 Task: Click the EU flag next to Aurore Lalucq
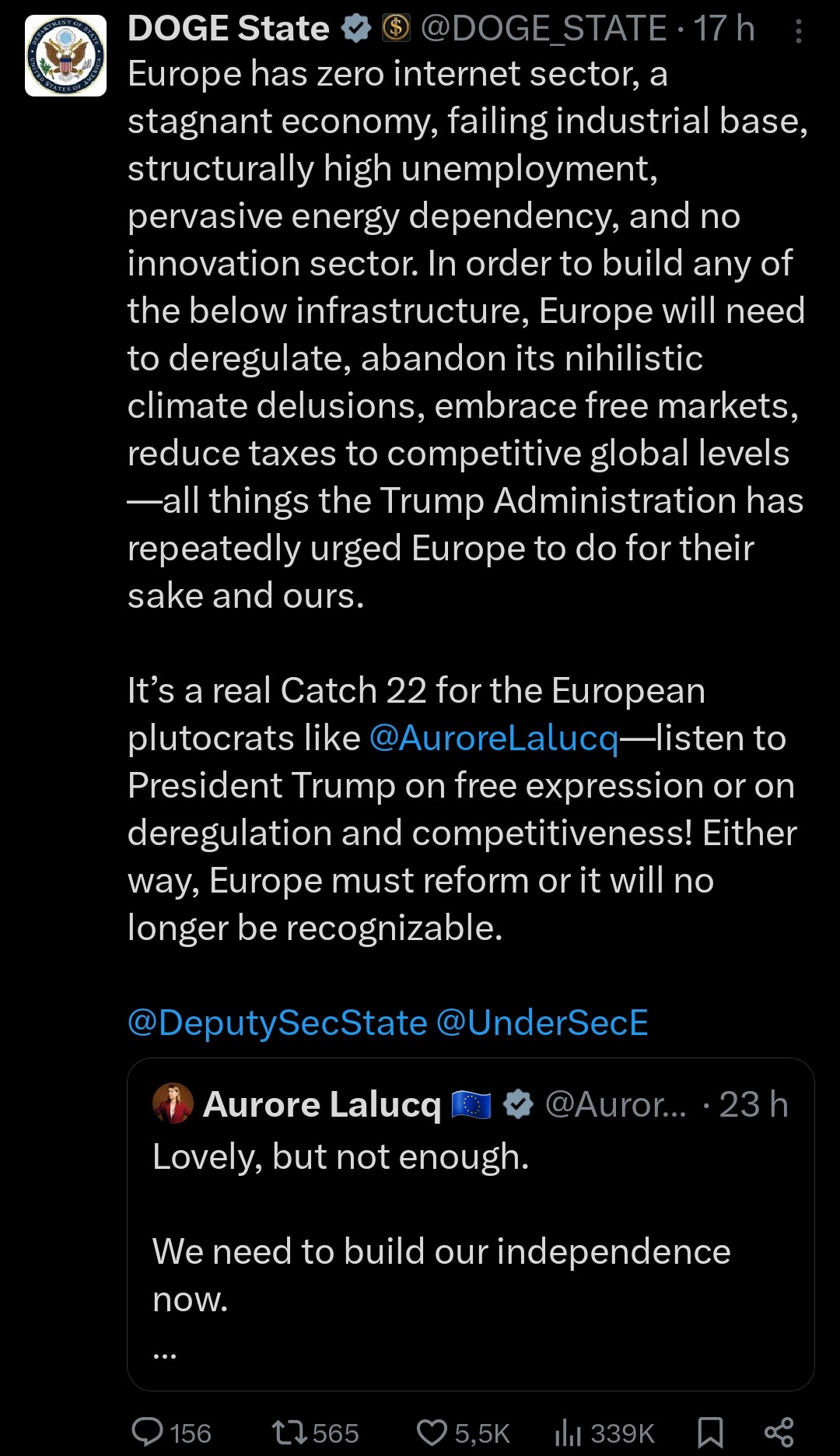471,1104
